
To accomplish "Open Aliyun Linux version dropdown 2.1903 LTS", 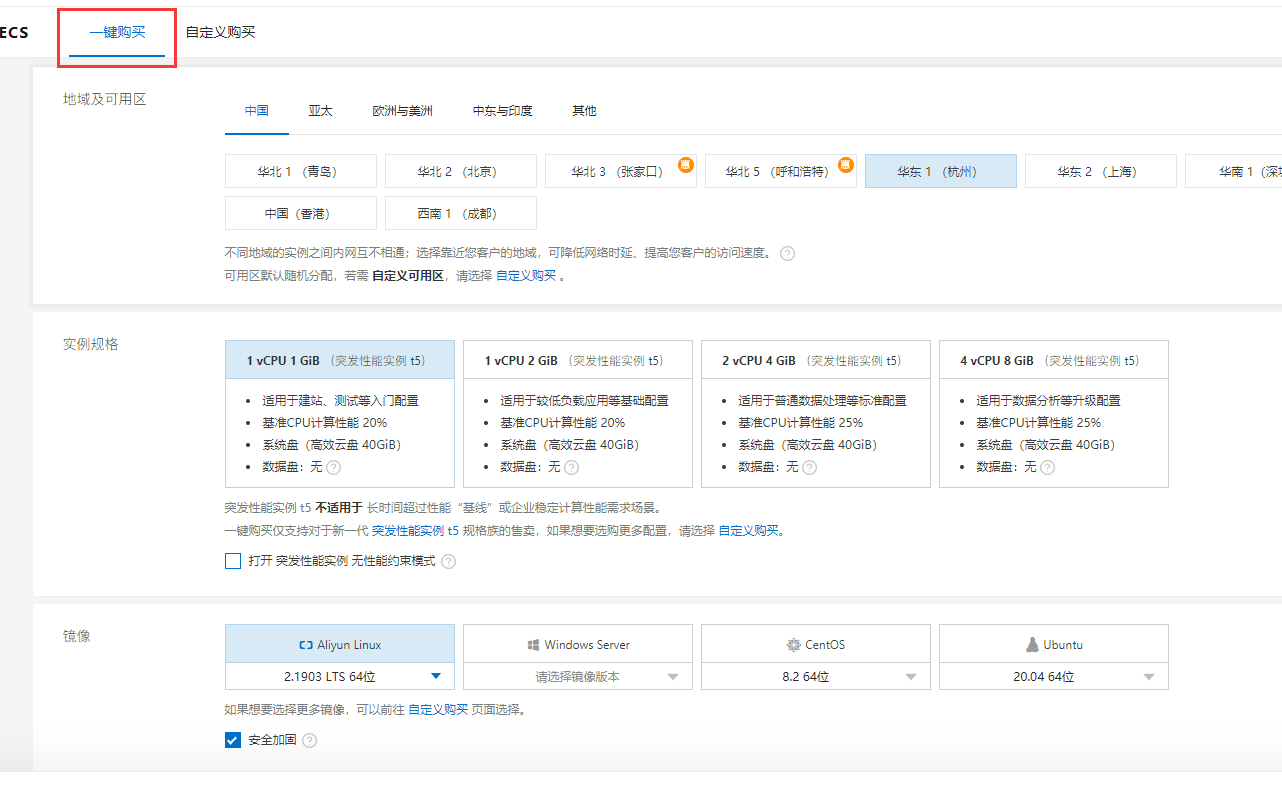I will tap(340, 677).
